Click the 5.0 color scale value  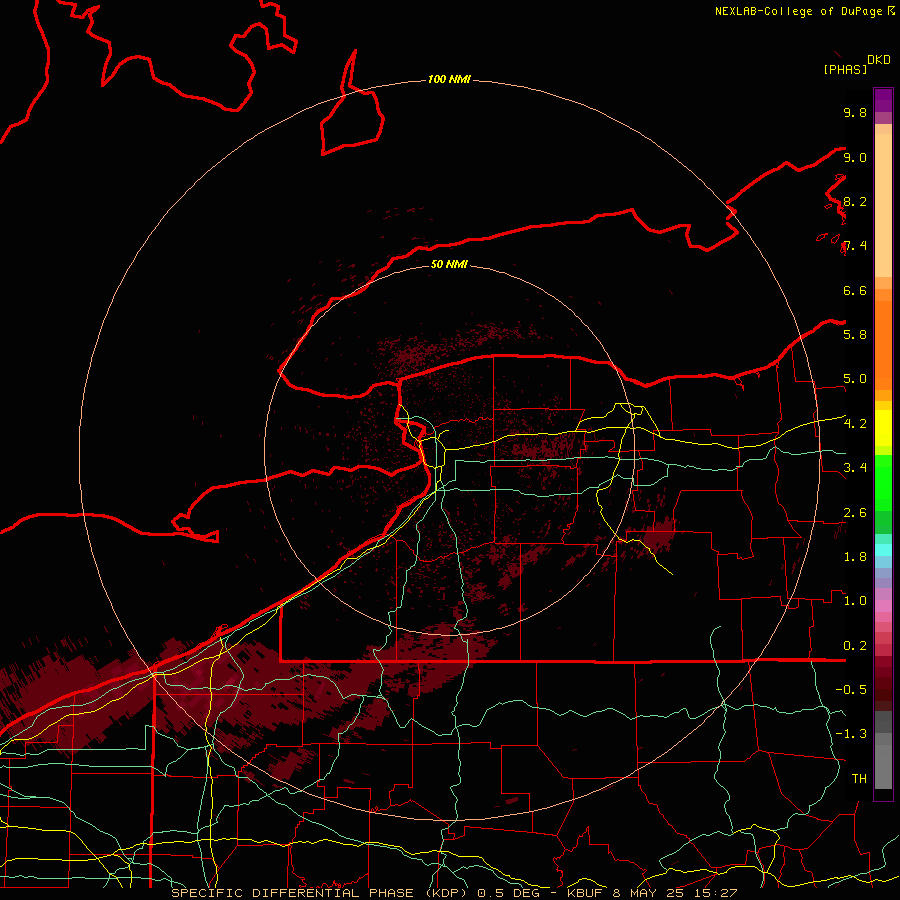coord(855,379)
